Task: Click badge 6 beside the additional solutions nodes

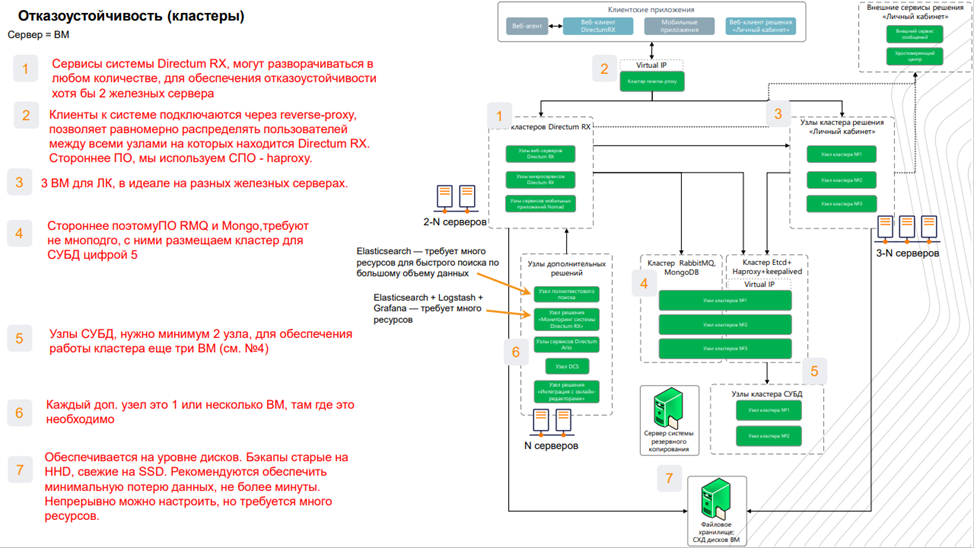Action: tap(516, 352)
